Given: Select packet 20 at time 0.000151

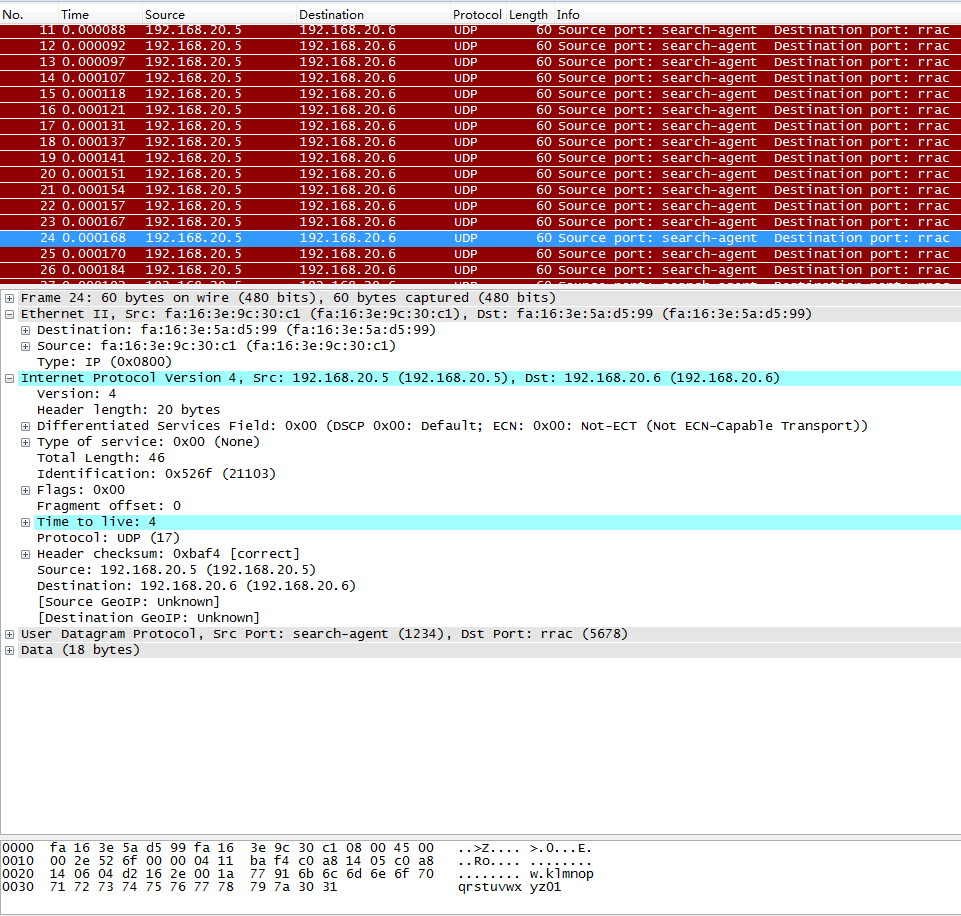Looking at the screenshot, I should (480, 173).
